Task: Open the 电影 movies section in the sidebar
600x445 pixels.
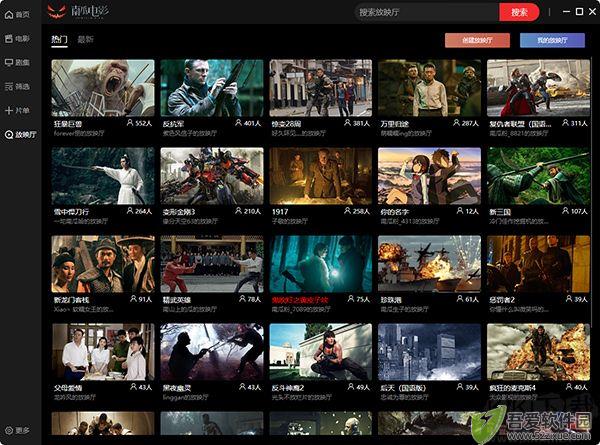Action: coord(17,39)
